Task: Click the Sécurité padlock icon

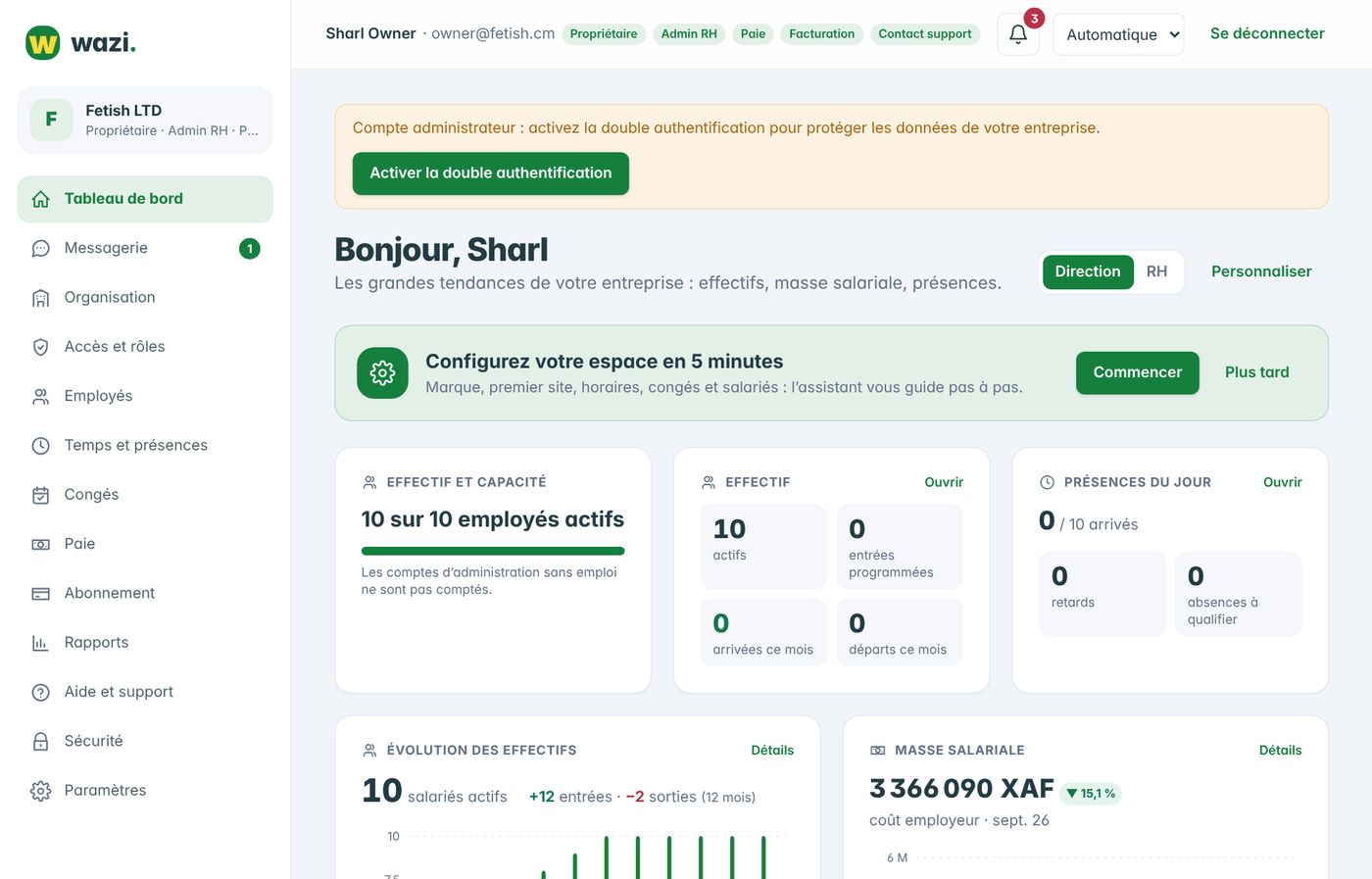Action: (40, 742)
